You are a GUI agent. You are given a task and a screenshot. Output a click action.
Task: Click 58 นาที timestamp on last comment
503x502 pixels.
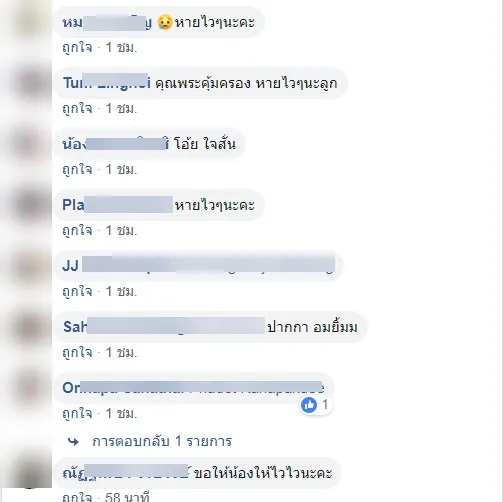pyautogui.click(x=127, y=497)
